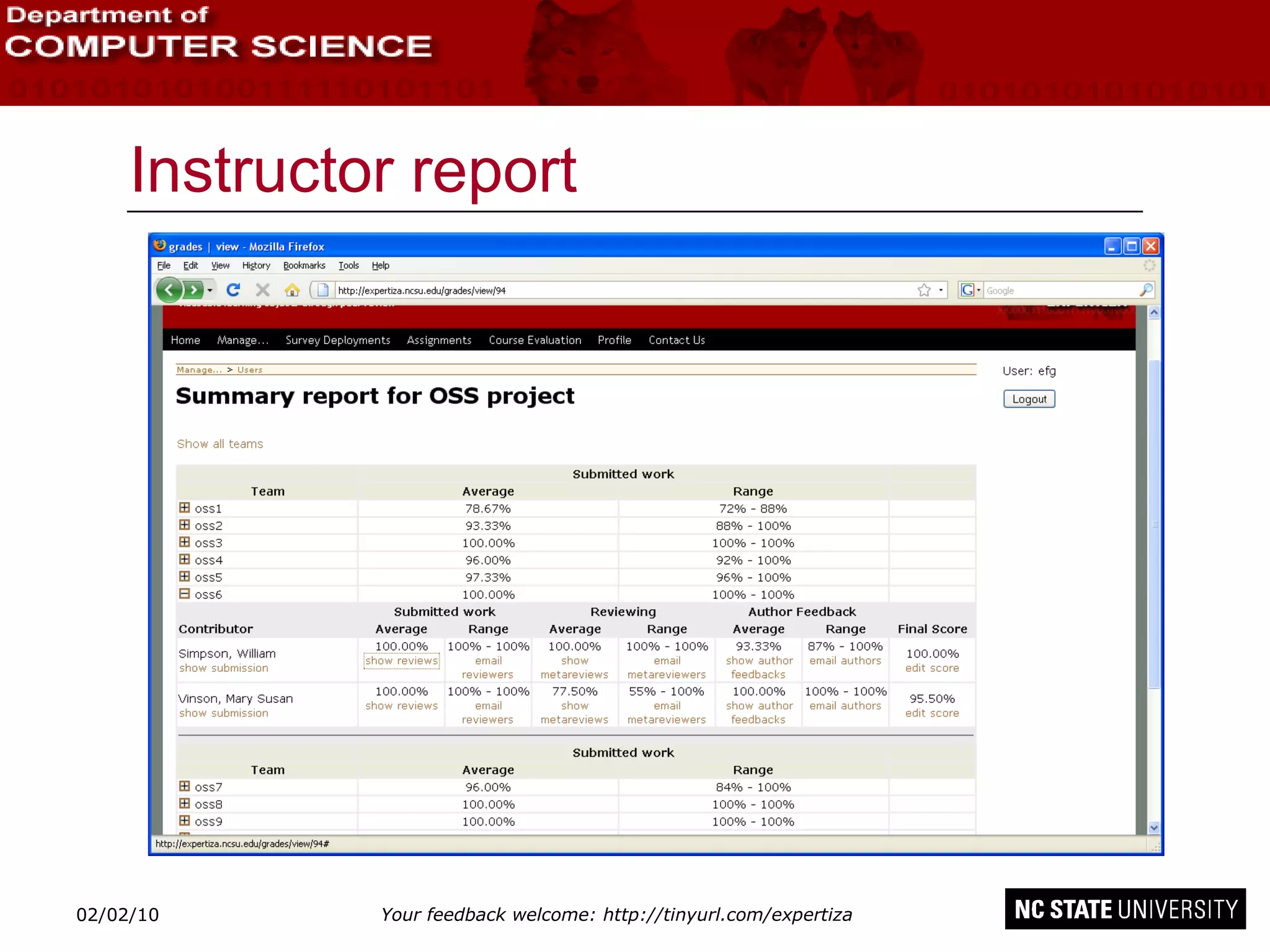This screenshot has height=952, width=1270.
Task: Click edit score for Simpson, William
Action: tap(931, 668)
